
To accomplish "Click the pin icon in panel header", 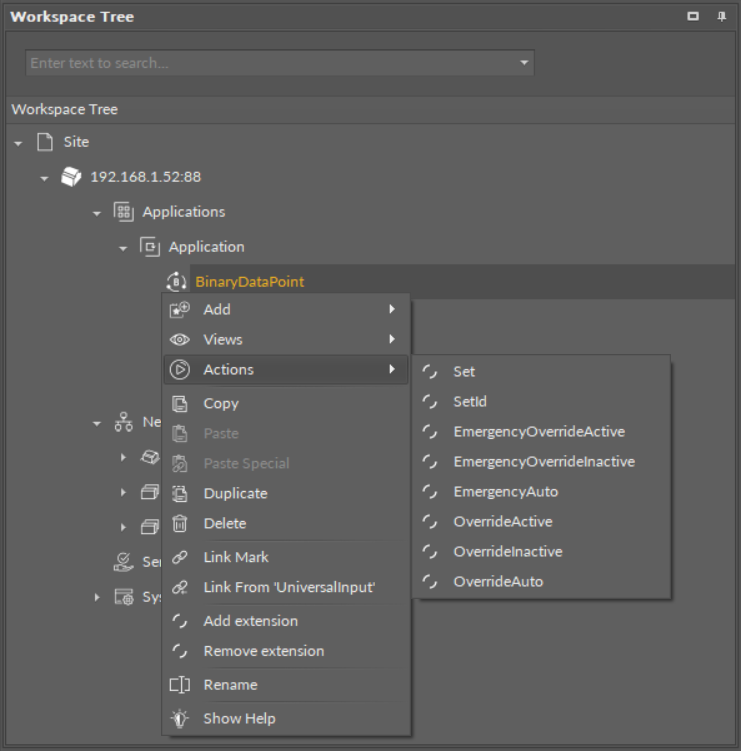I will pyautogui.click(x=721, y=17).
